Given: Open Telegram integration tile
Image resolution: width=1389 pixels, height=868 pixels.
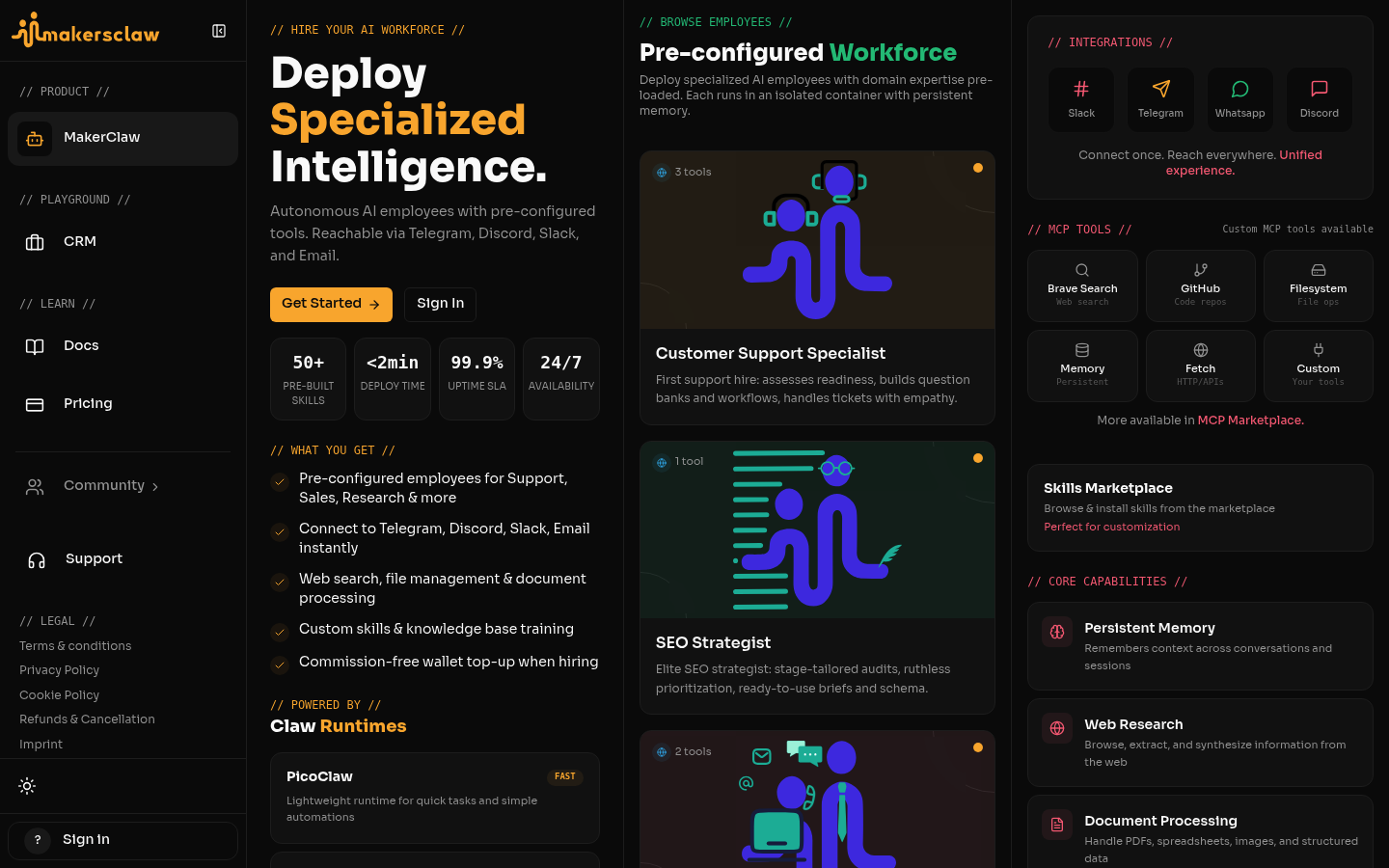Looking at the screenshot, I should pyautogui.click(x=1160, y=99).
